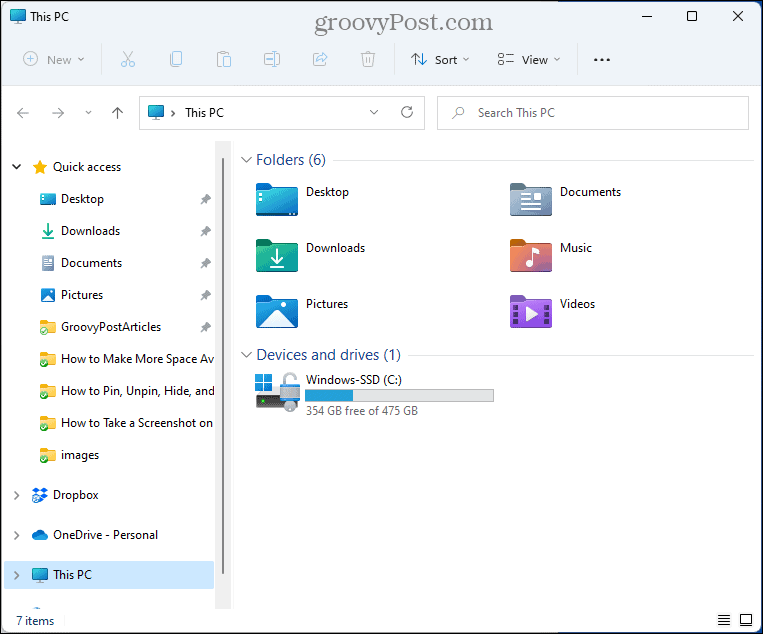Go back with the left arrow
The width and height of the screenshot is (763, 634).
23,113
